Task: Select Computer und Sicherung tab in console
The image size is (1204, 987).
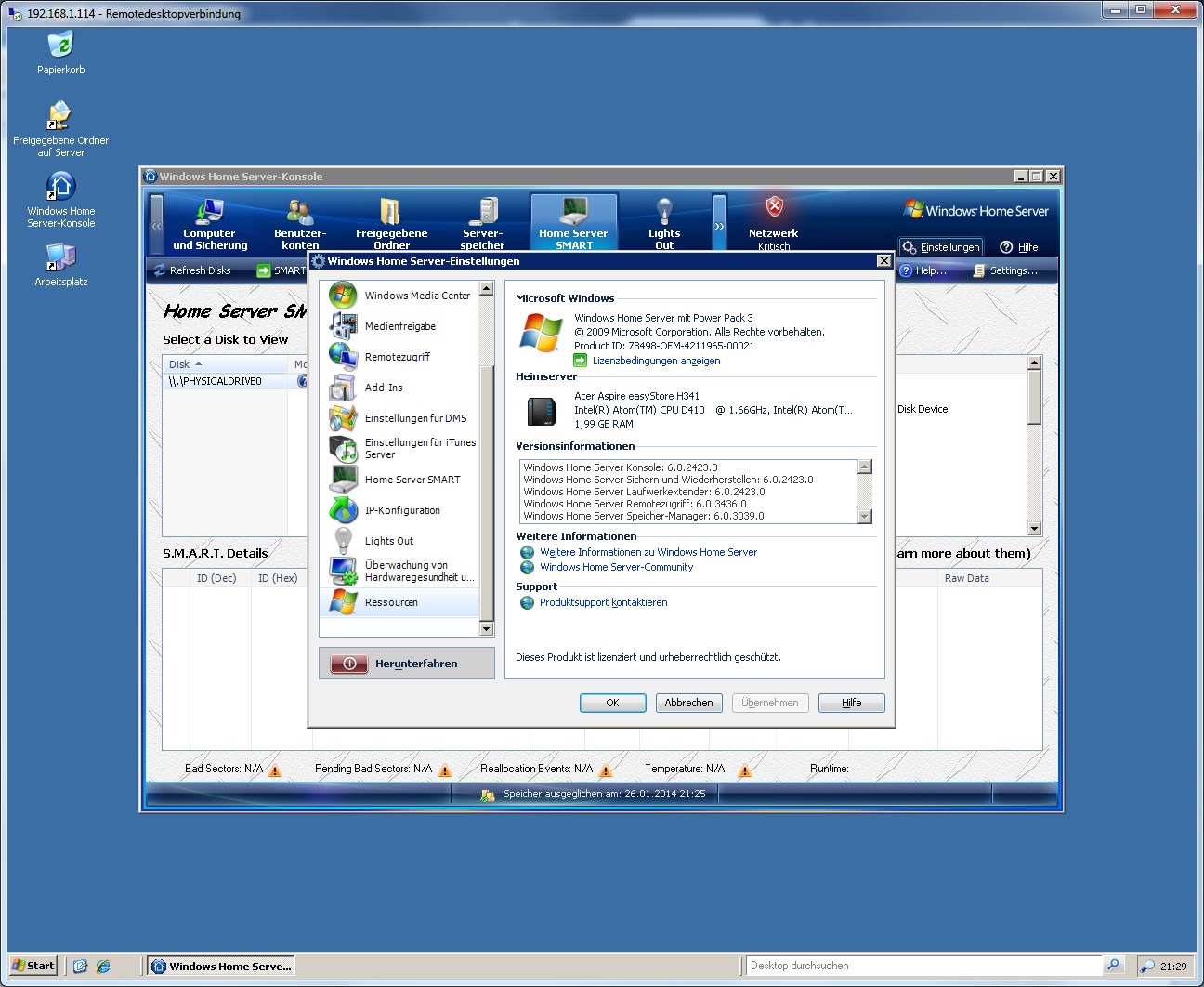Action: pos(210,224)
